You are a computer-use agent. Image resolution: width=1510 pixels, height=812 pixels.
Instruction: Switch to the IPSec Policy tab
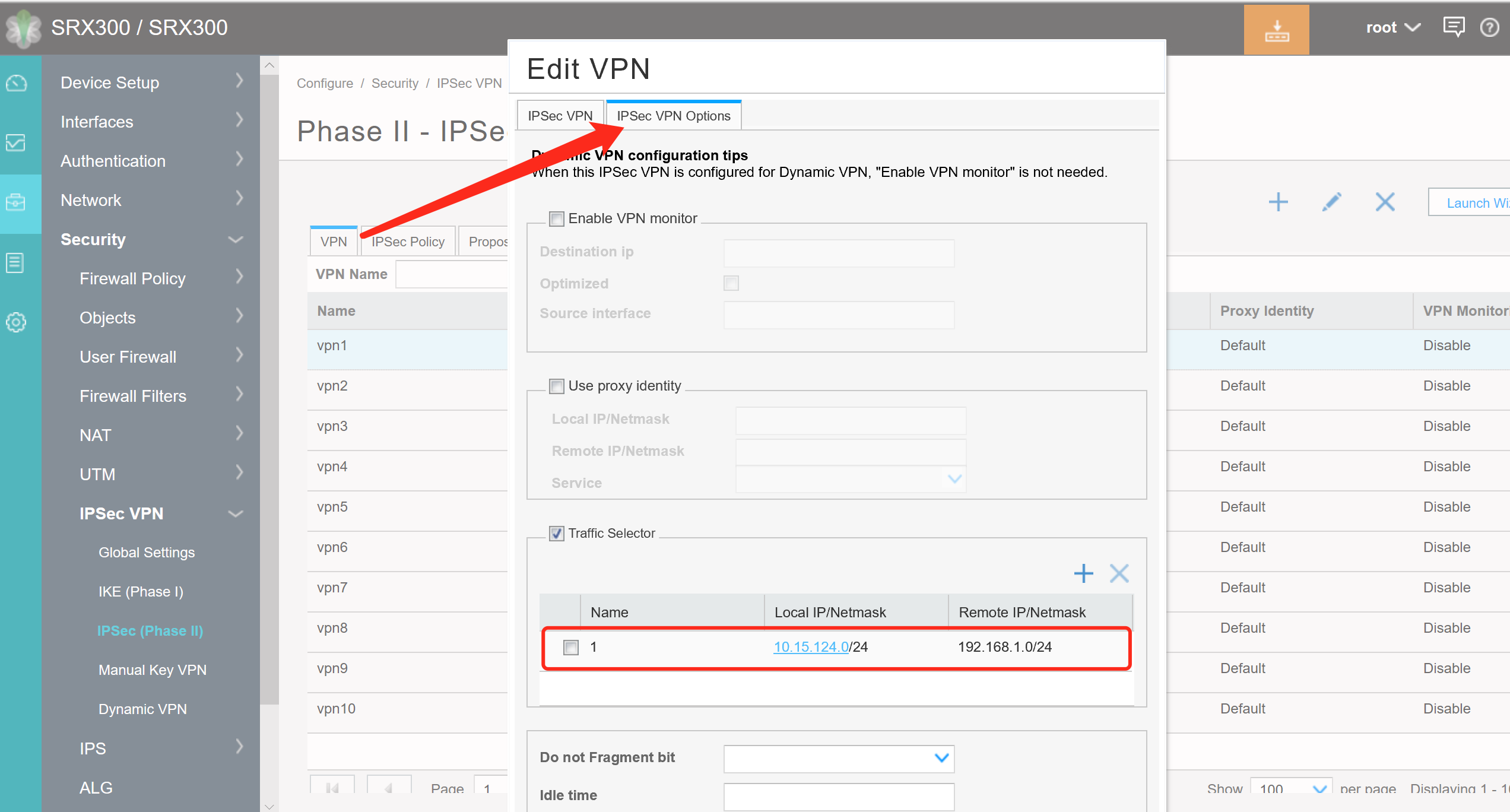point(408,242)
